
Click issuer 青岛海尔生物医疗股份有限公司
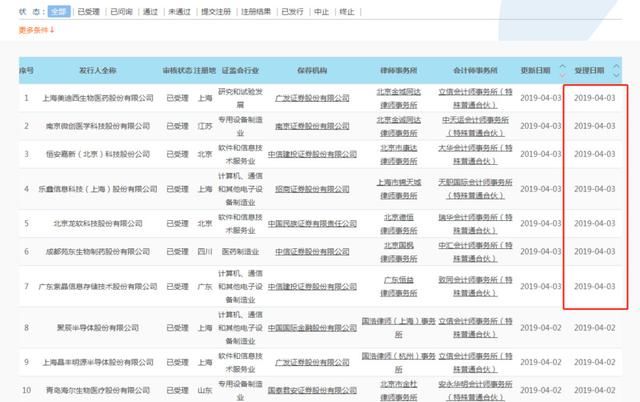(98, 390)
